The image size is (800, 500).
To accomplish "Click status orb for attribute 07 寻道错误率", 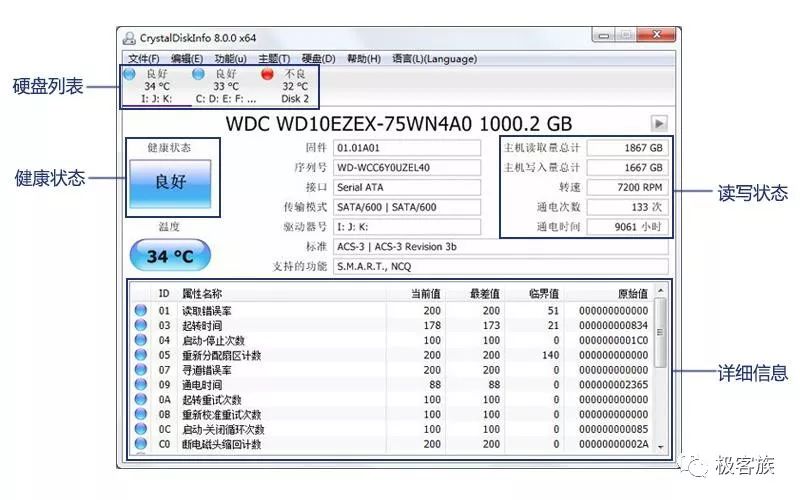I will coord(140,369).
